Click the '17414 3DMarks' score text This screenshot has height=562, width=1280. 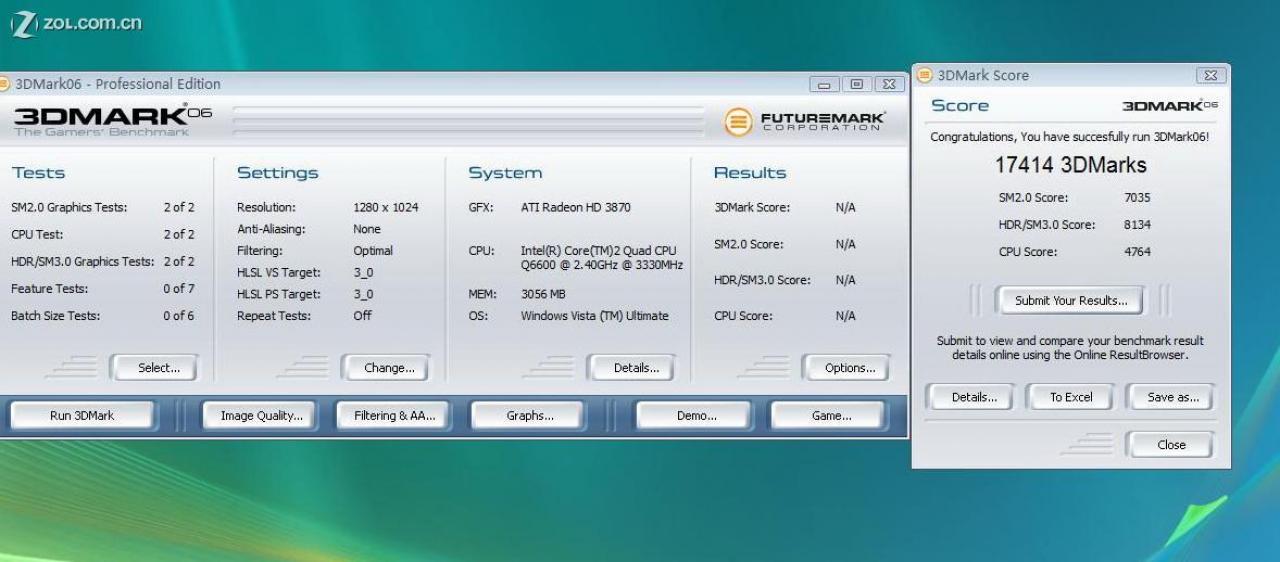1070,165
